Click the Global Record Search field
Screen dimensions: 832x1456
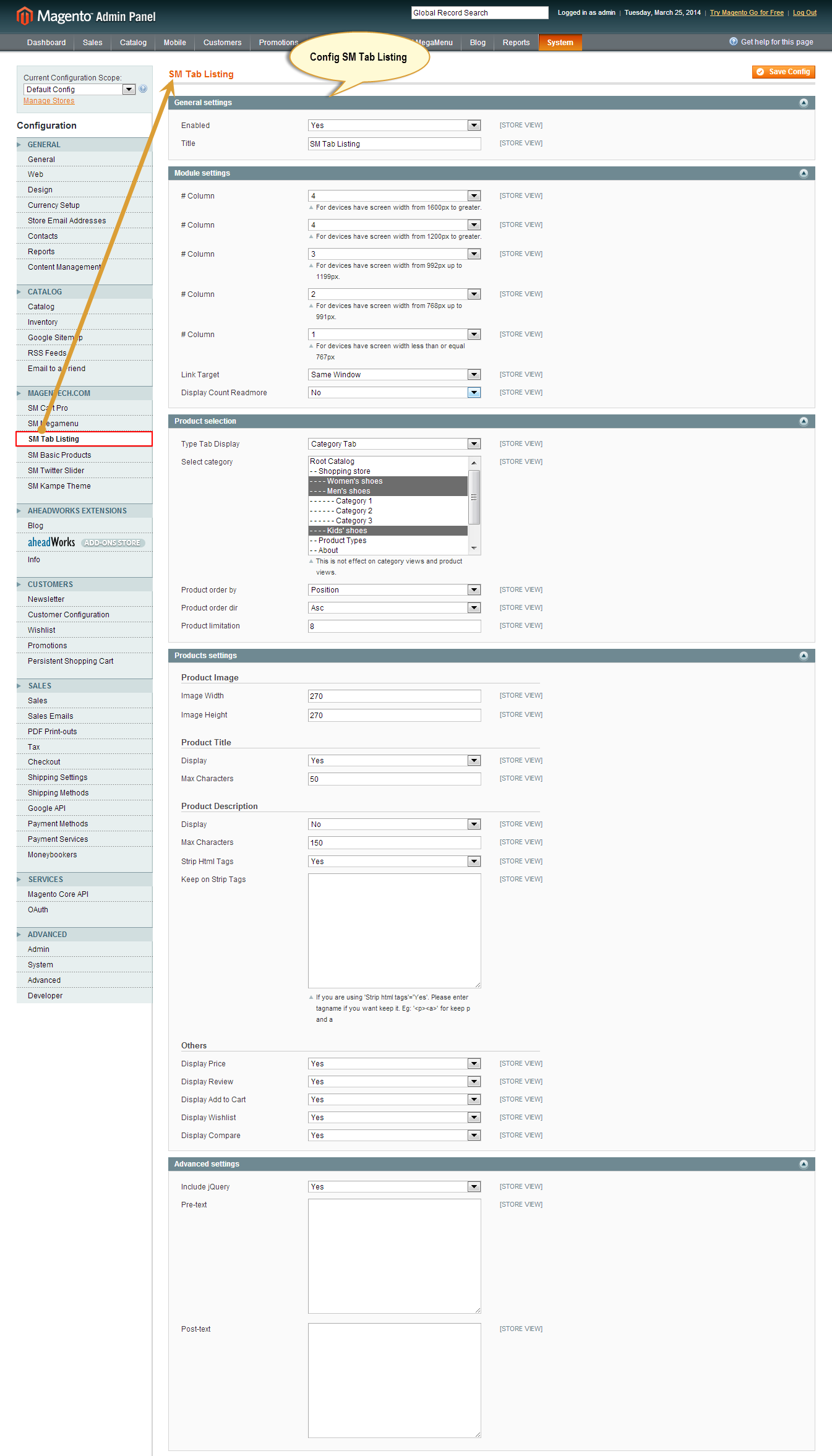pos(480,13)
